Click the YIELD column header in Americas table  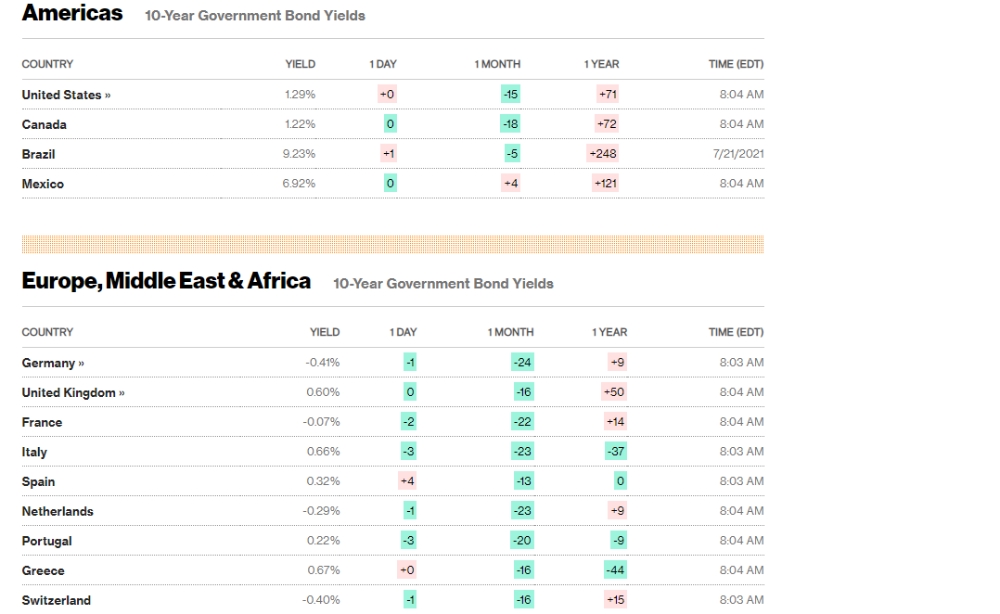pos(300,64)
